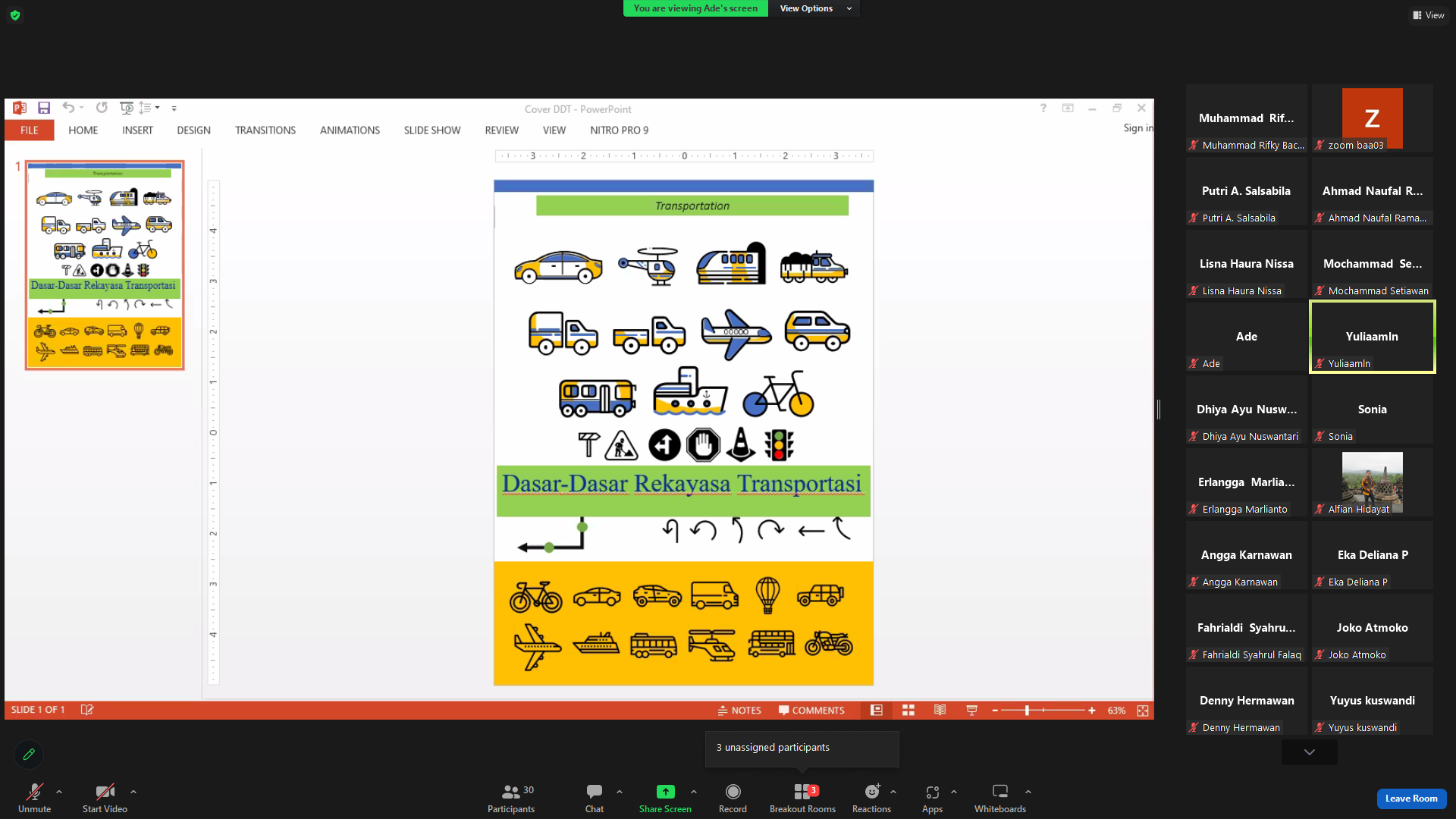The height and width of the screenshot is (819, 1456).
Task: Click the zoom slider handle
Action: [x=1028, y=711]
